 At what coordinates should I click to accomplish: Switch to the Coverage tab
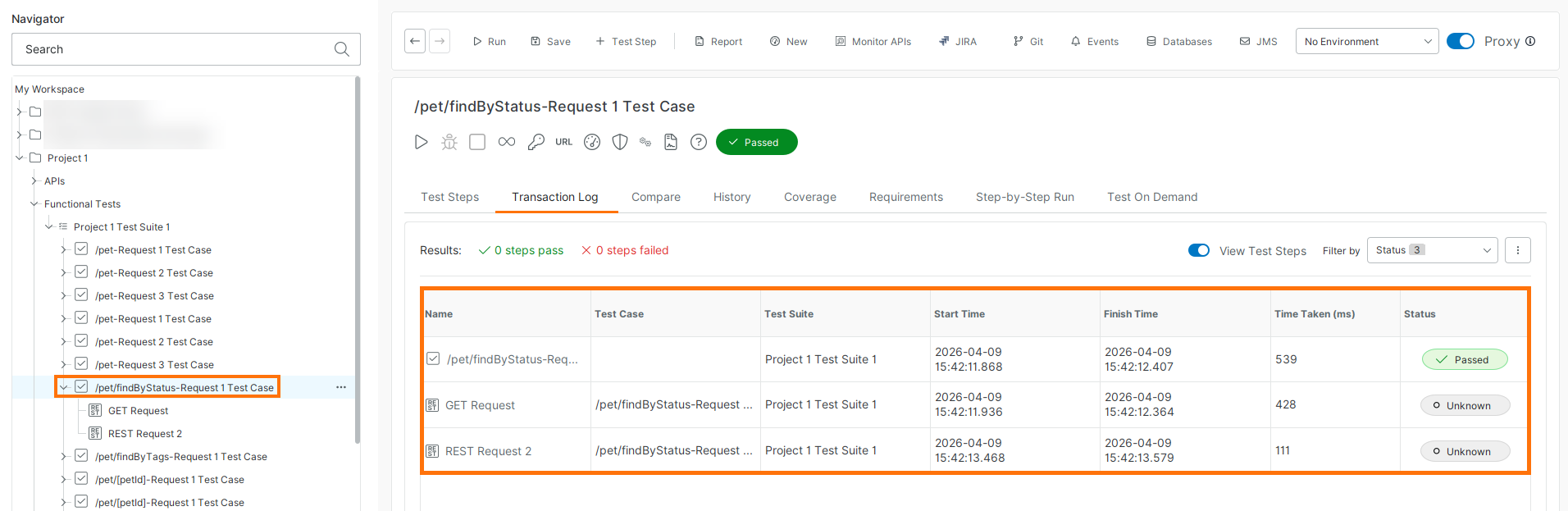[810, 197]
